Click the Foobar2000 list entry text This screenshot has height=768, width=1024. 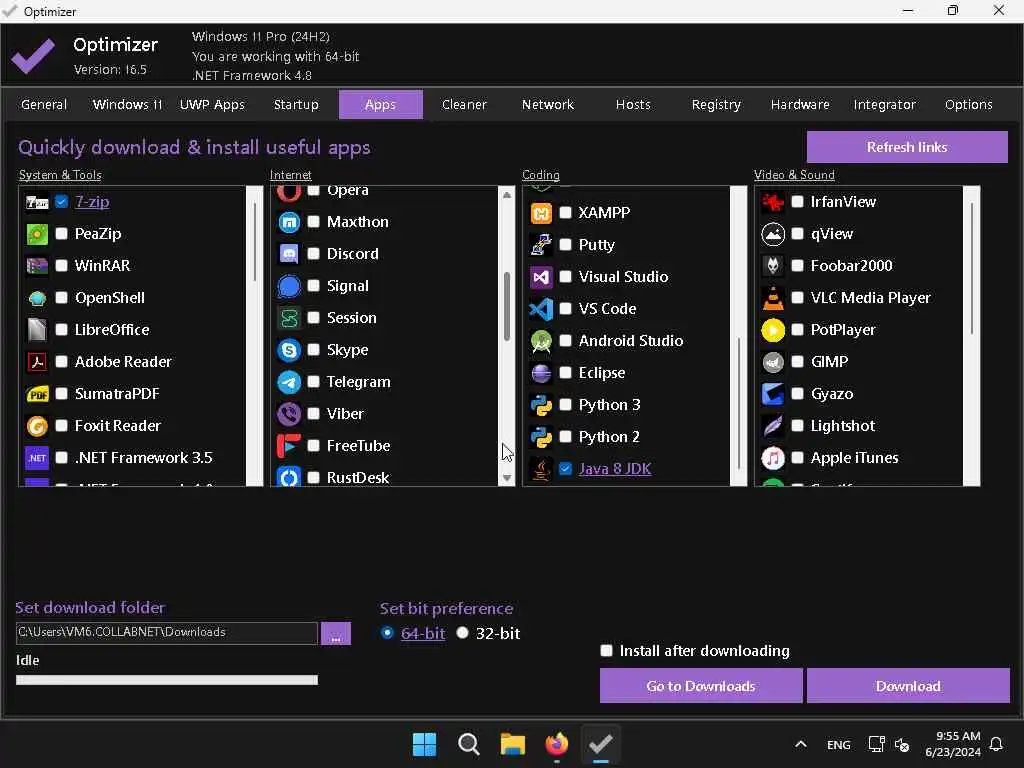pos(851,266)
